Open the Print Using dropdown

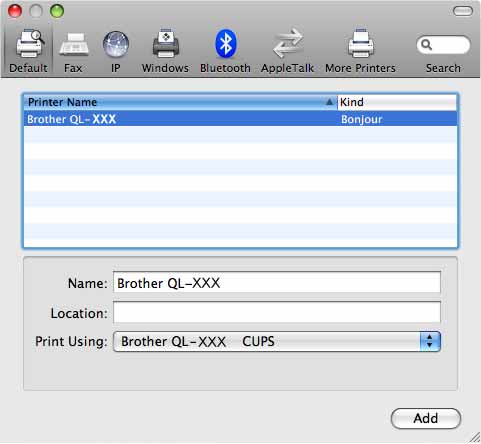coord(277,341)
